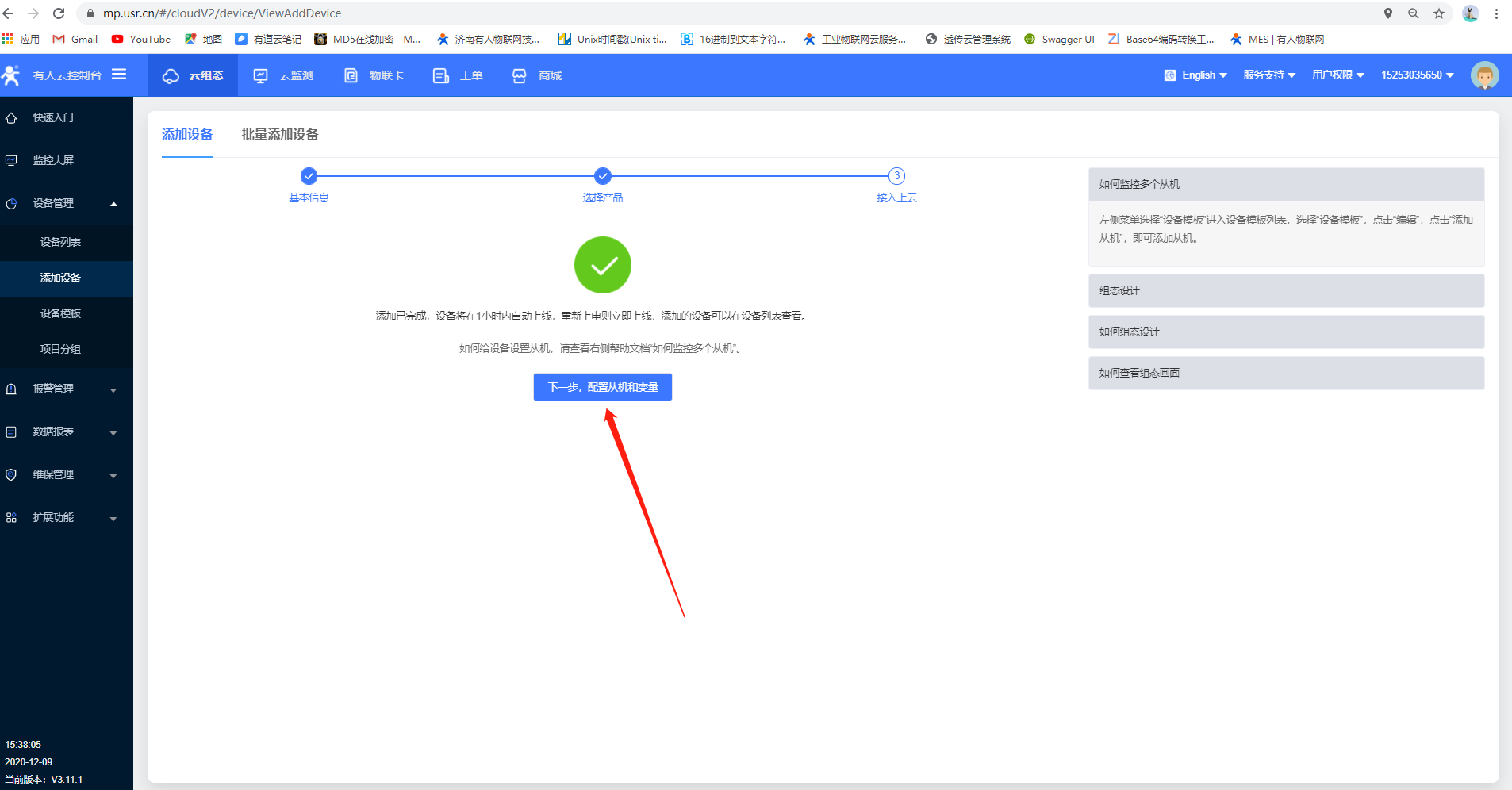The height and width of the screenshot is (790, 1512).
Task: Open the 工单 work order section
Action: pos(458,75)
